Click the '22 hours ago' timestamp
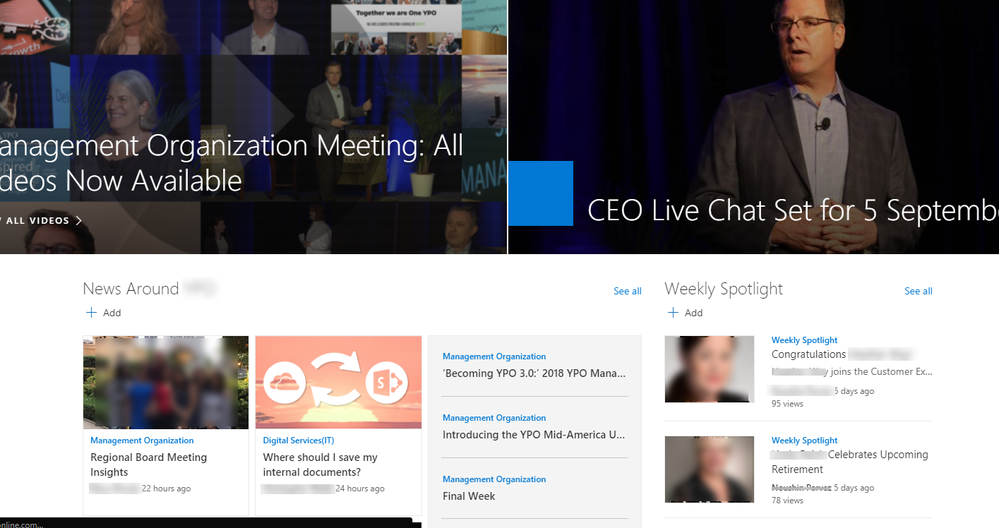The image size is (999, 528). [x=166, y=489]
